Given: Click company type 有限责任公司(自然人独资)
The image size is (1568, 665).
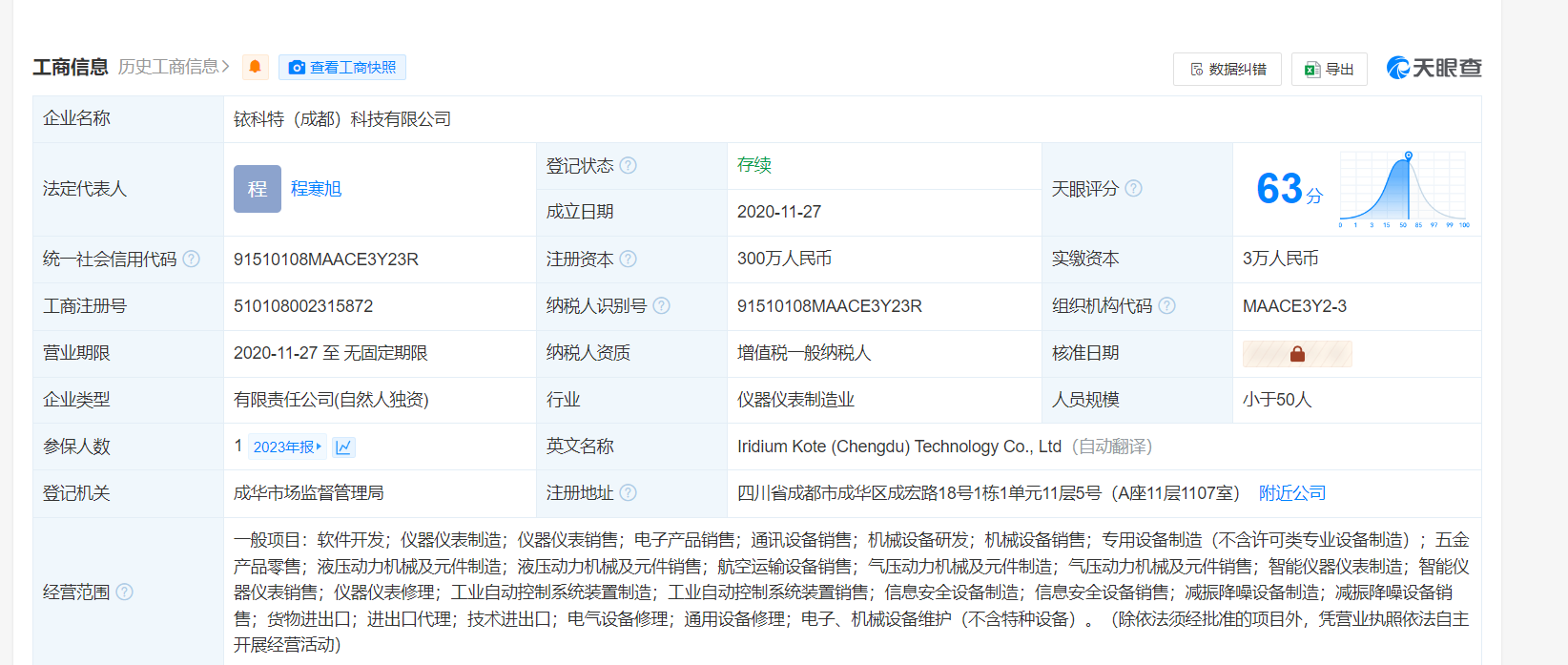Looking at the screenshot, I should click(x=331, y=400).
